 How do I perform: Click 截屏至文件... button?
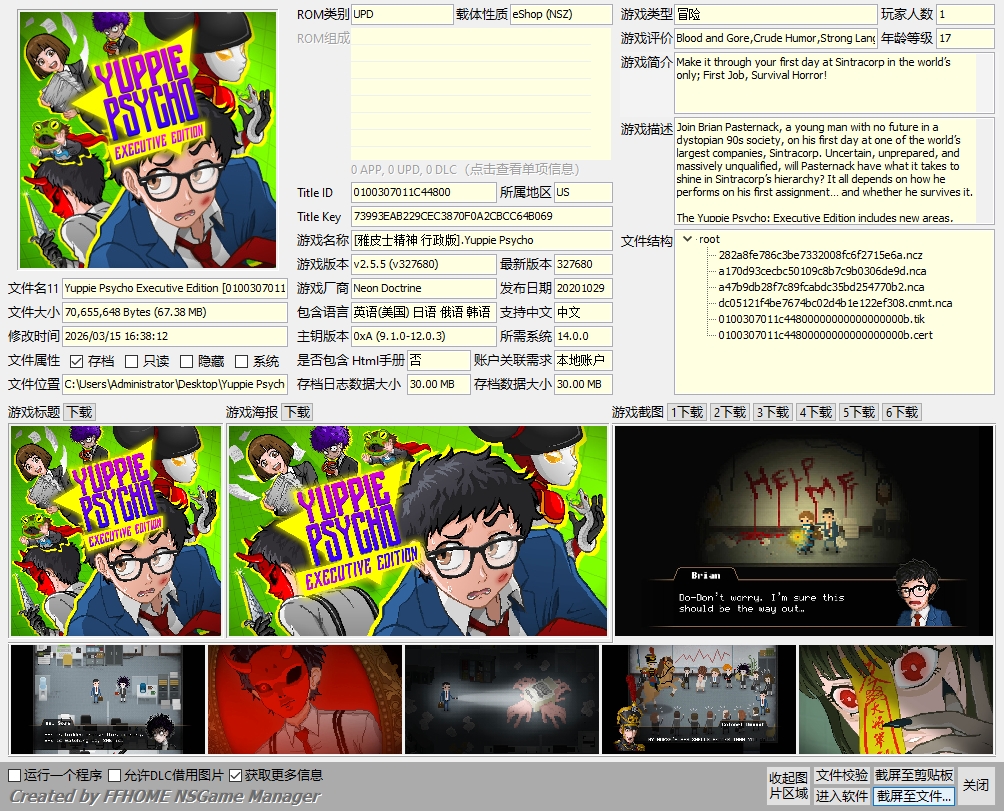coord(914,796)
